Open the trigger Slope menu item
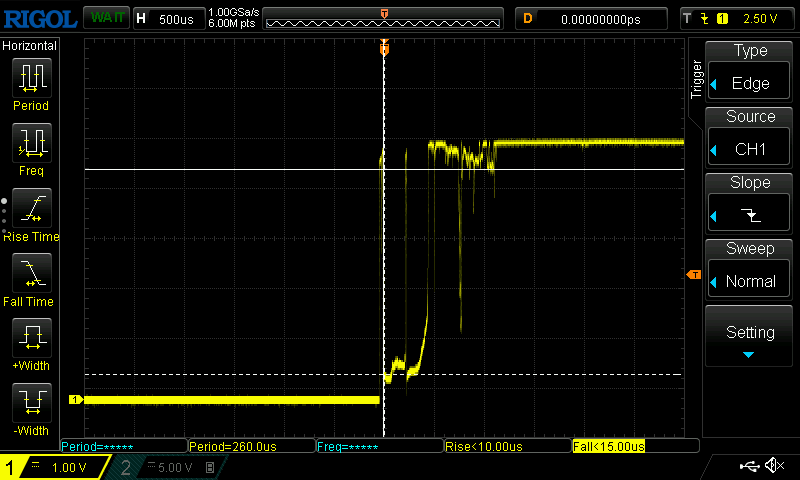800x480 pixels. click(750, 201)
